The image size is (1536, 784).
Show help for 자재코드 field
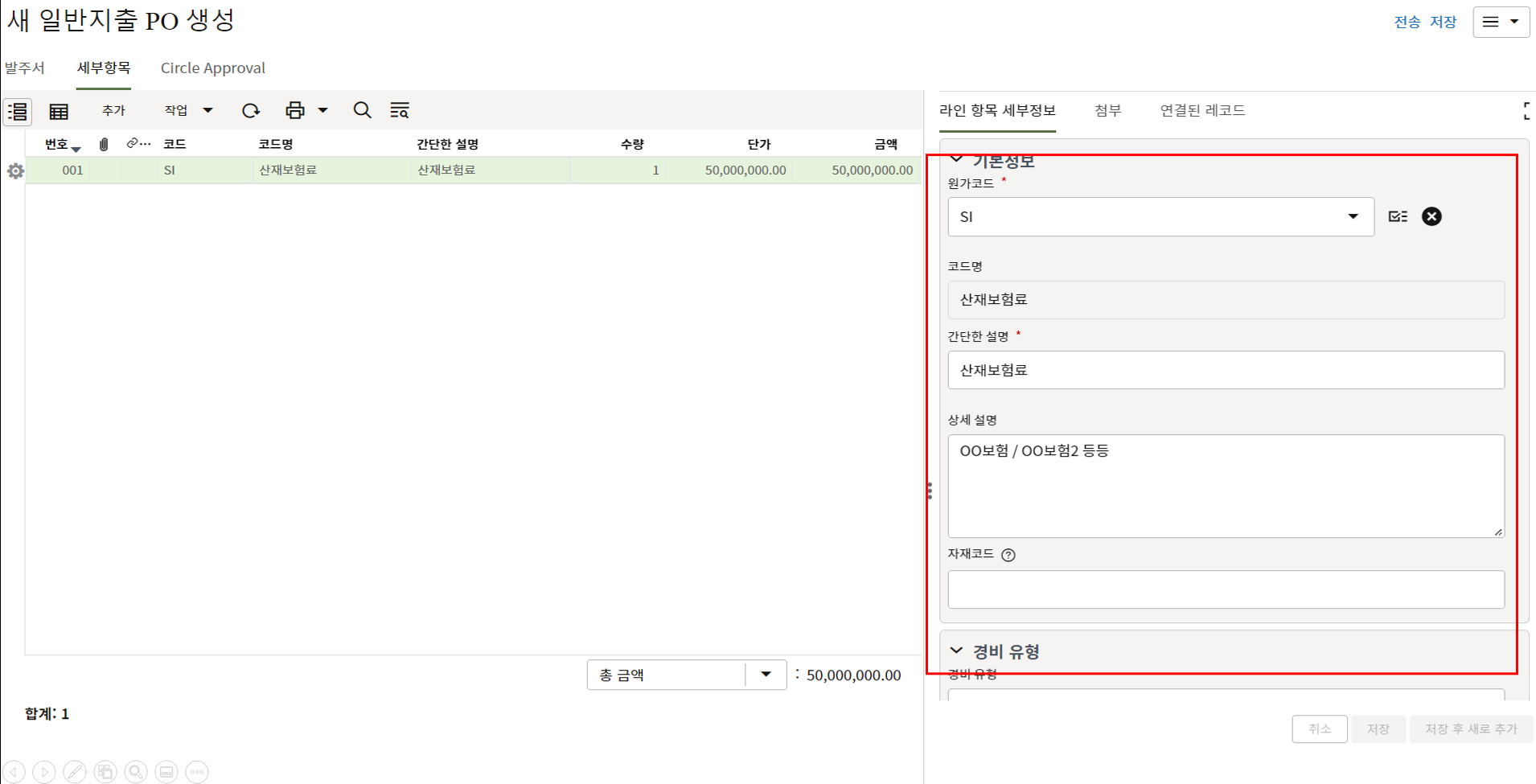coord(1008,555)
